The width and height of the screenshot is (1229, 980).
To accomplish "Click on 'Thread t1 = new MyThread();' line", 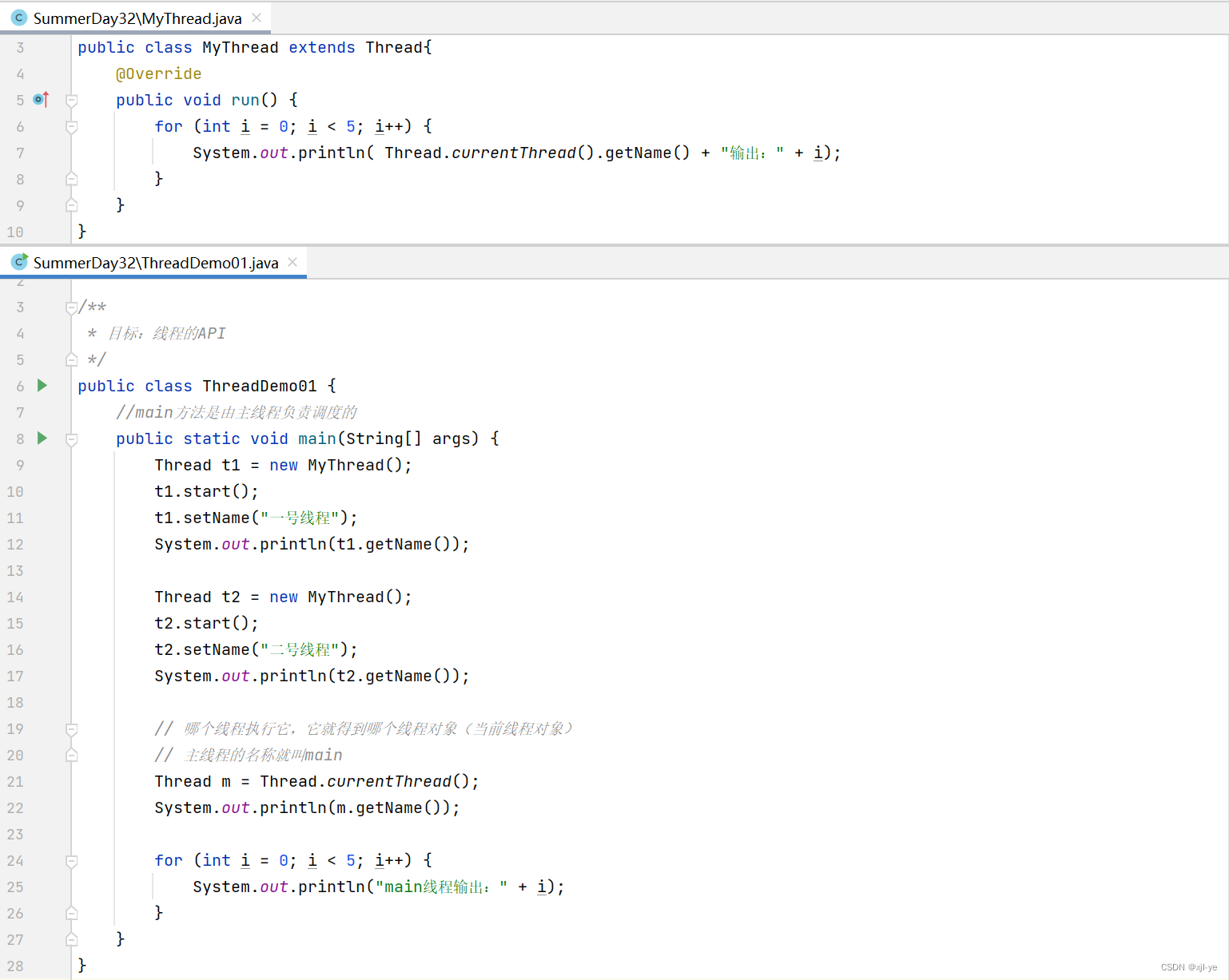I will (283, 465).
